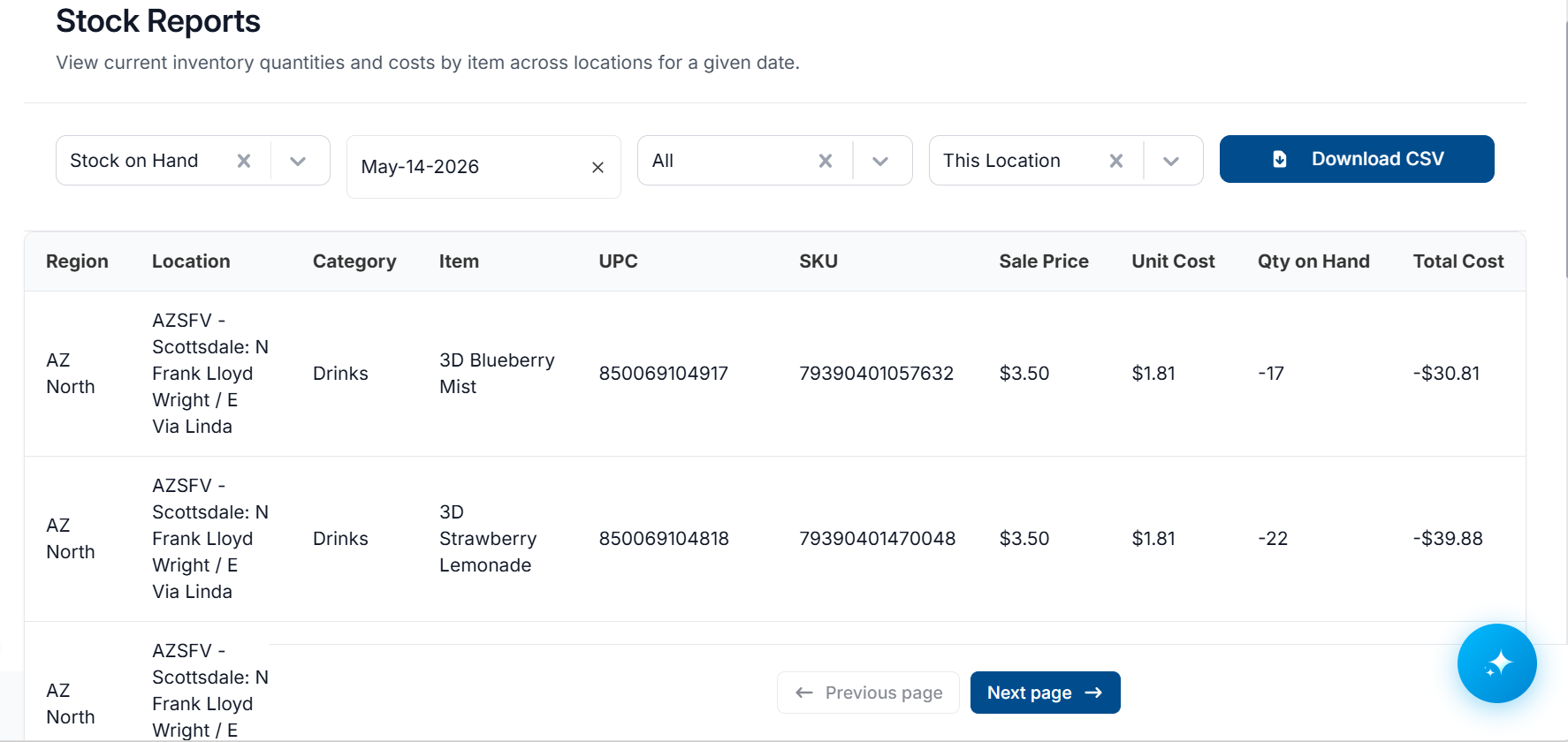Expand the All category dropdown

pos(880,161)
